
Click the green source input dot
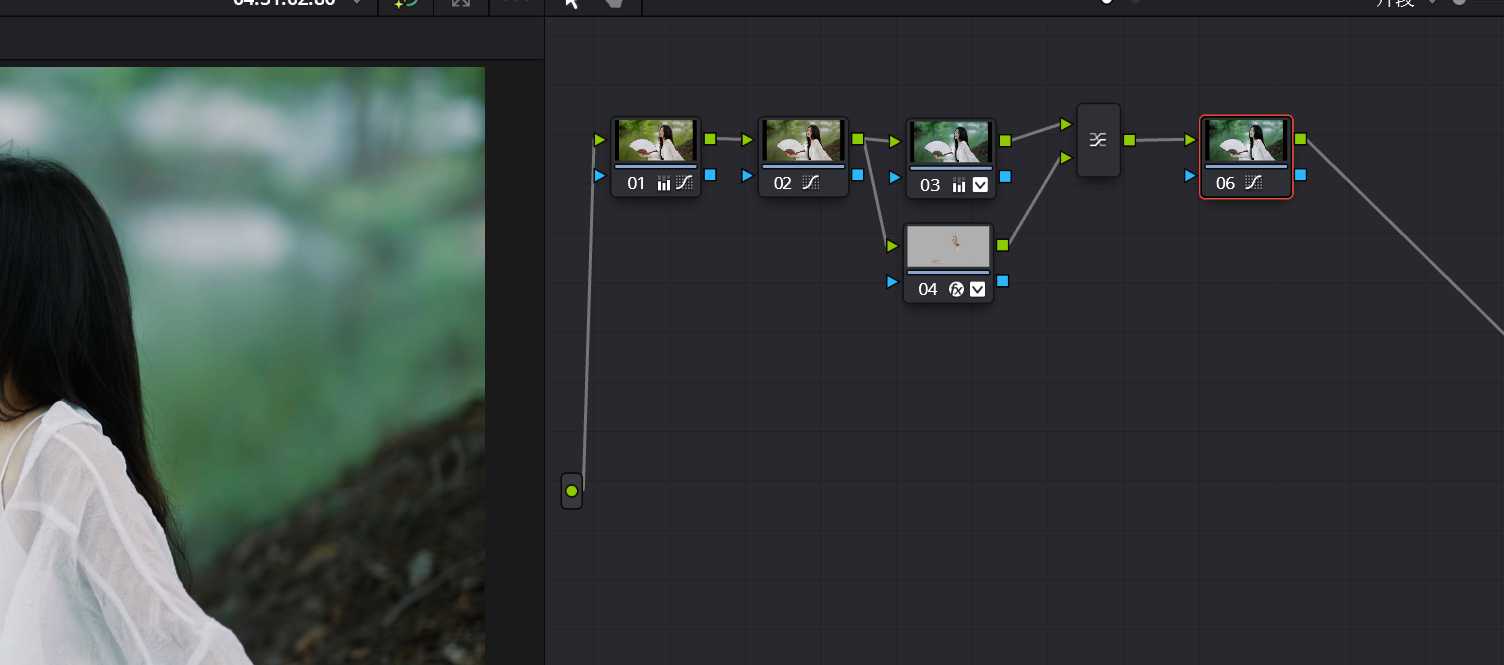click(572, 491)
